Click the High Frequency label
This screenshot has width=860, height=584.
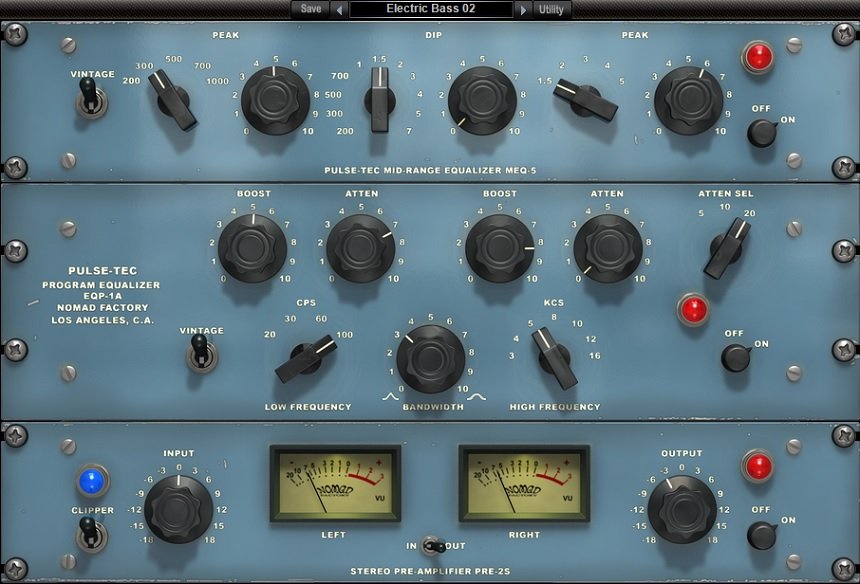pos(555,407)
